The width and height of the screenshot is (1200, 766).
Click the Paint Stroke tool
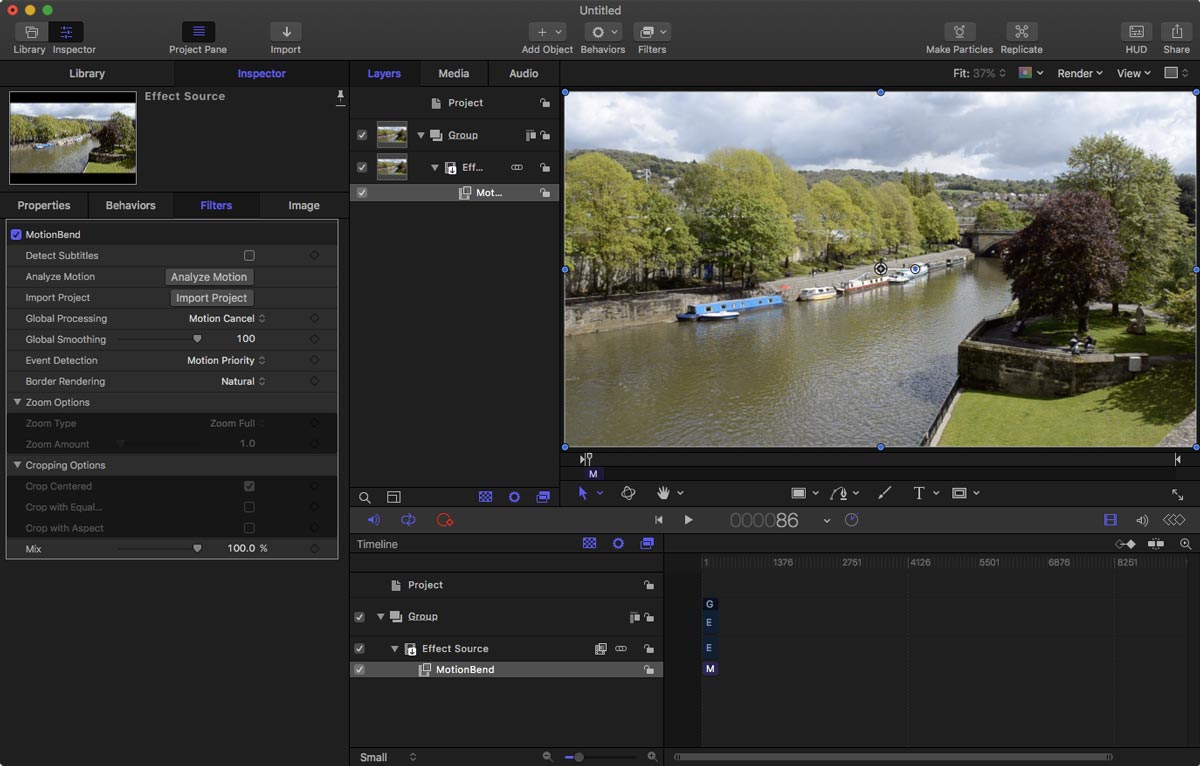884,493
